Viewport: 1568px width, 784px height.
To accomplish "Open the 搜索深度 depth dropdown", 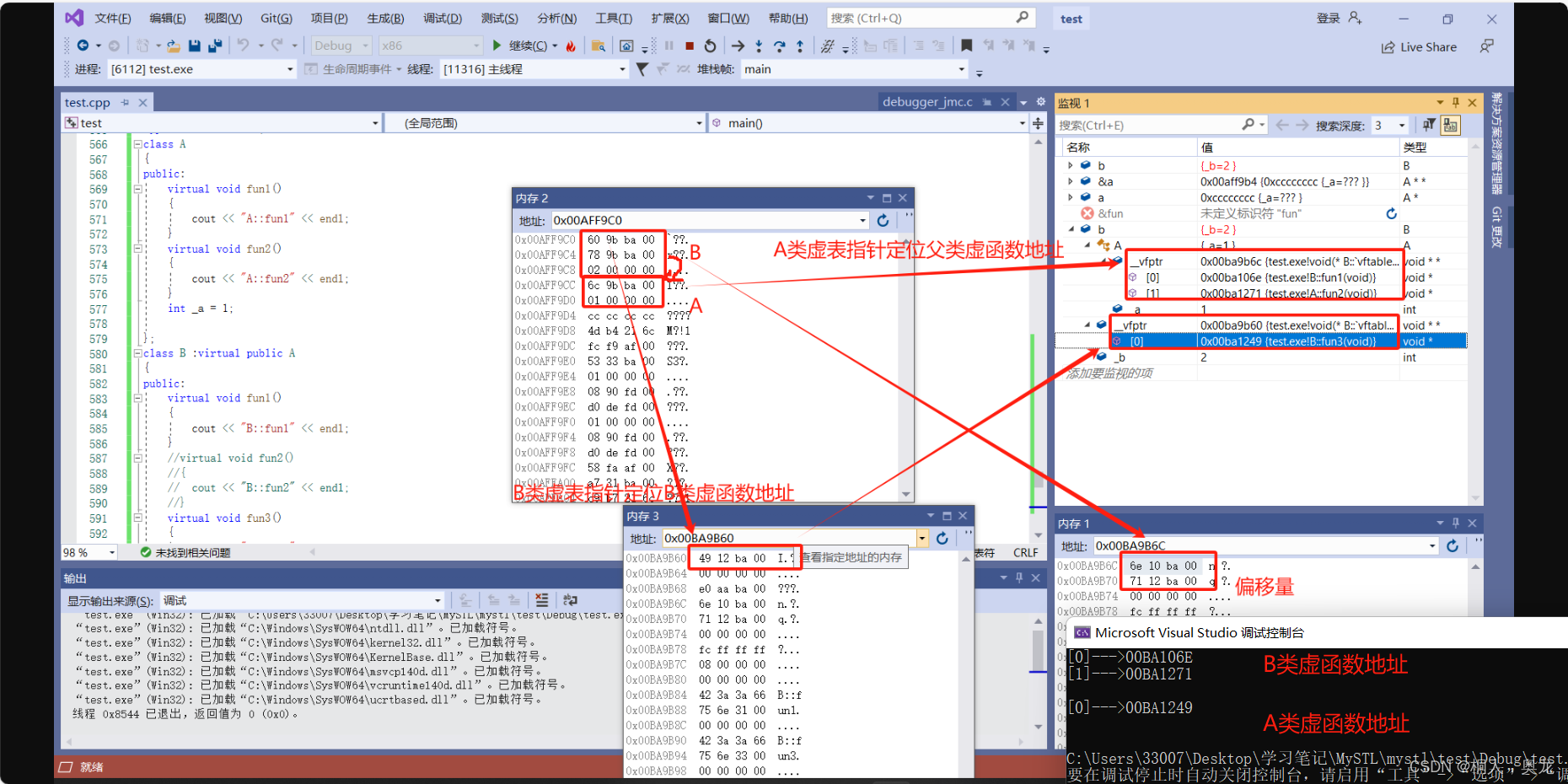I will click(x=1389, y=125).
